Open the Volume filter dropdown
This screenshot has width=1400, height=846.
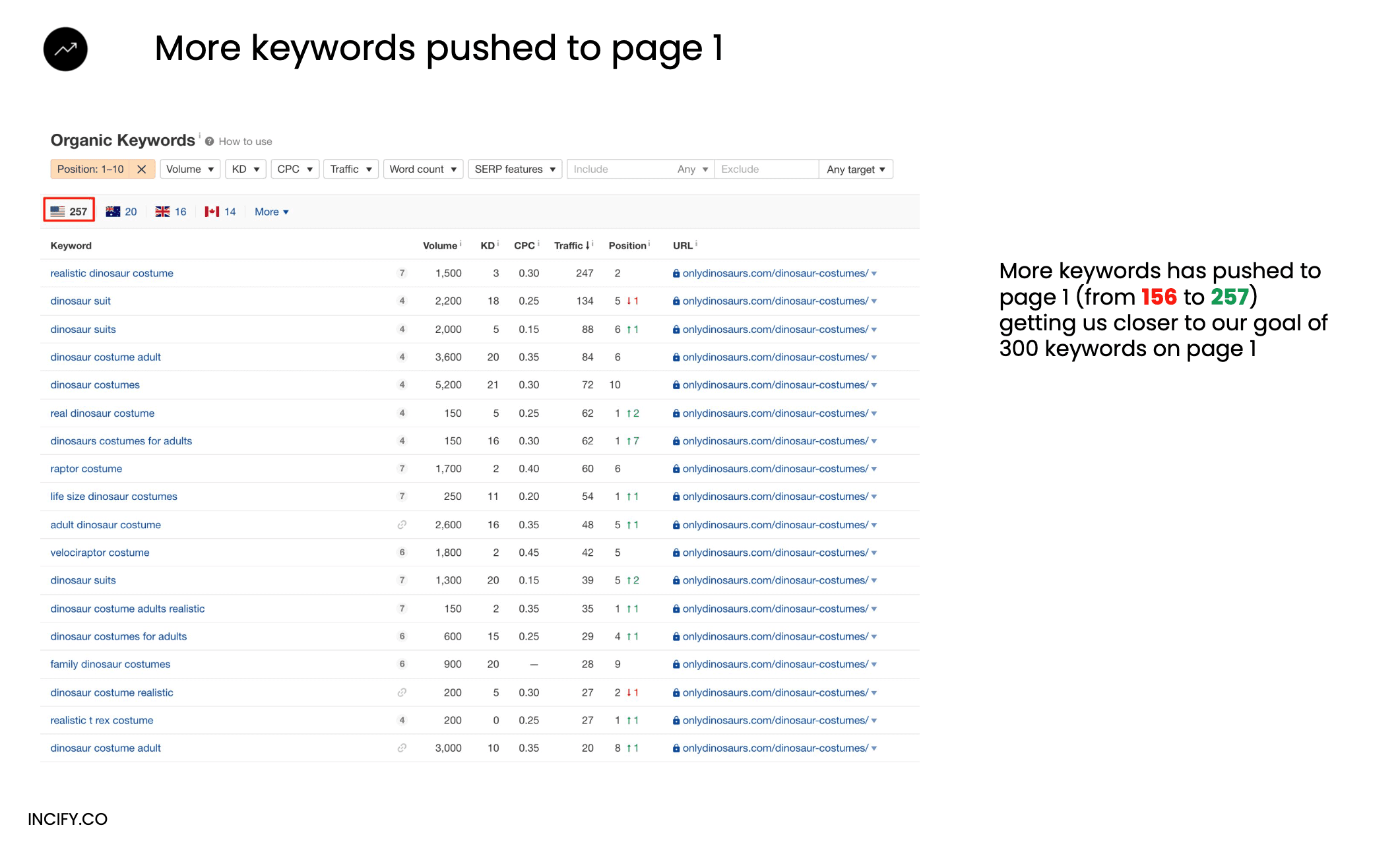pyautogui.click(x=190, y=169)
